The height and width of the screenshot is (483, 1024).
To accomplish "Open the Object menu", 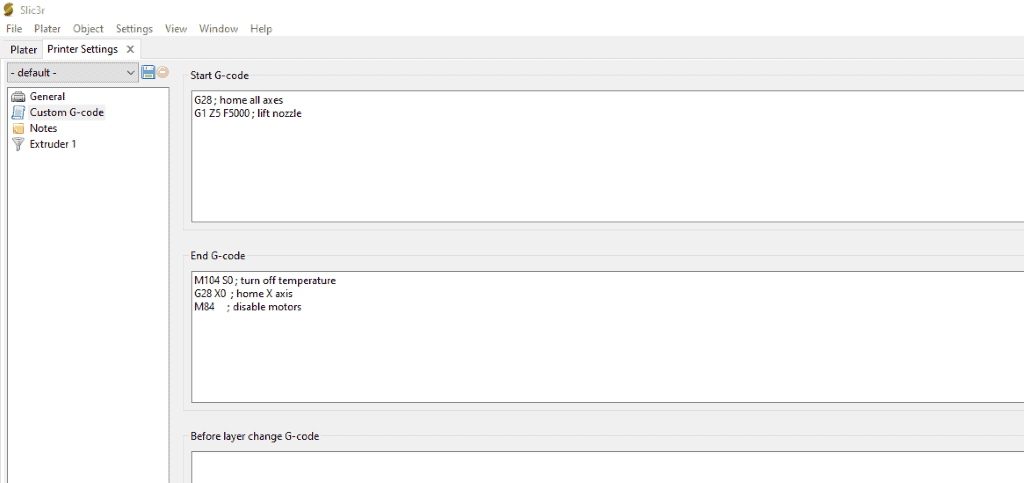I will pyautogui.click(x=88, y=29).
